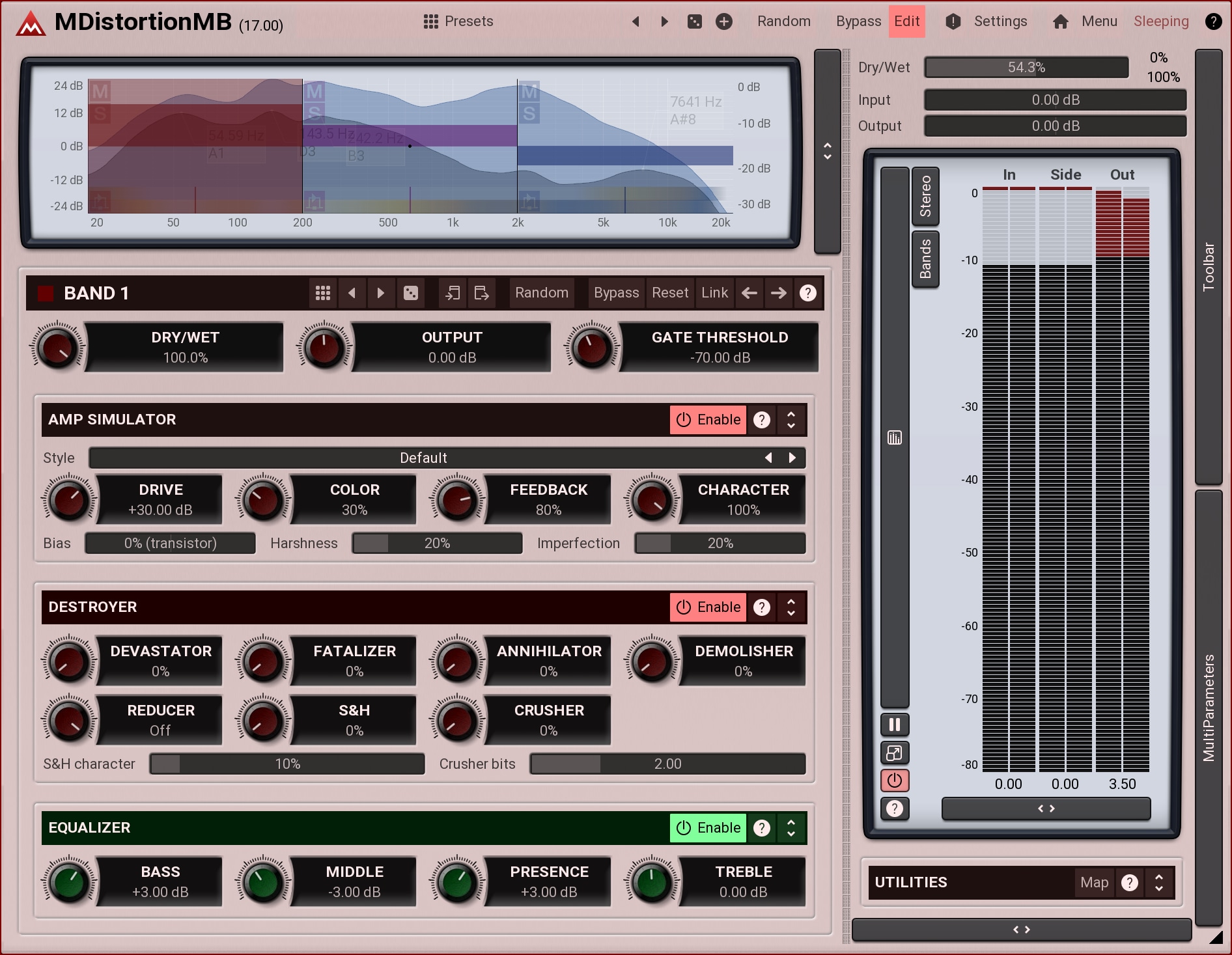
Task: Click the Band 1 Reset button
Action: point(670,293)
